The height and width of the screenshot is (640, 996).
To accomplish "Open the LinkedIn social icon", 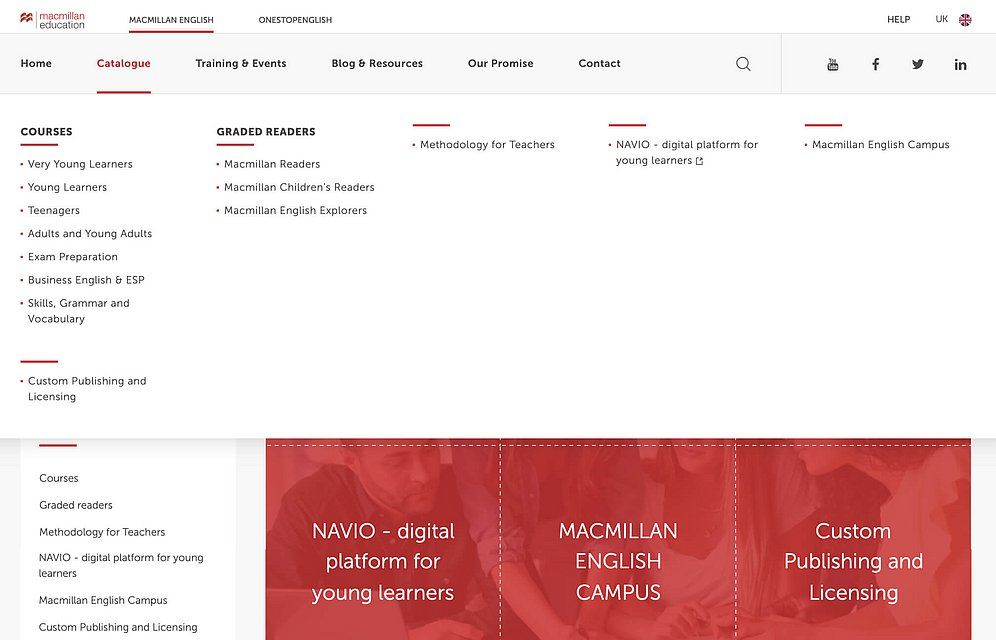I will [960, 64].
